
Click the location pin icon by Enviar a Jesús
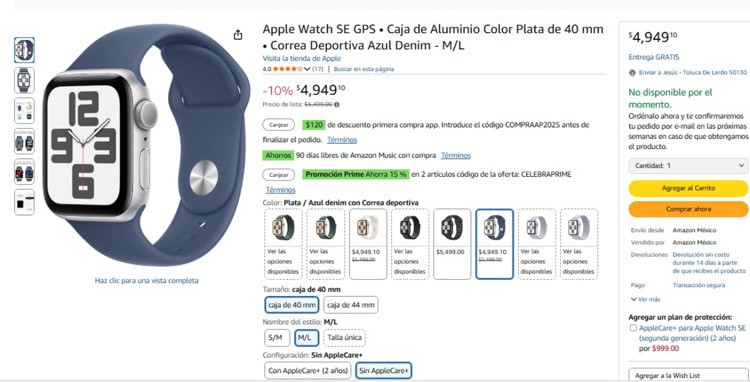[x=632, y=73]
